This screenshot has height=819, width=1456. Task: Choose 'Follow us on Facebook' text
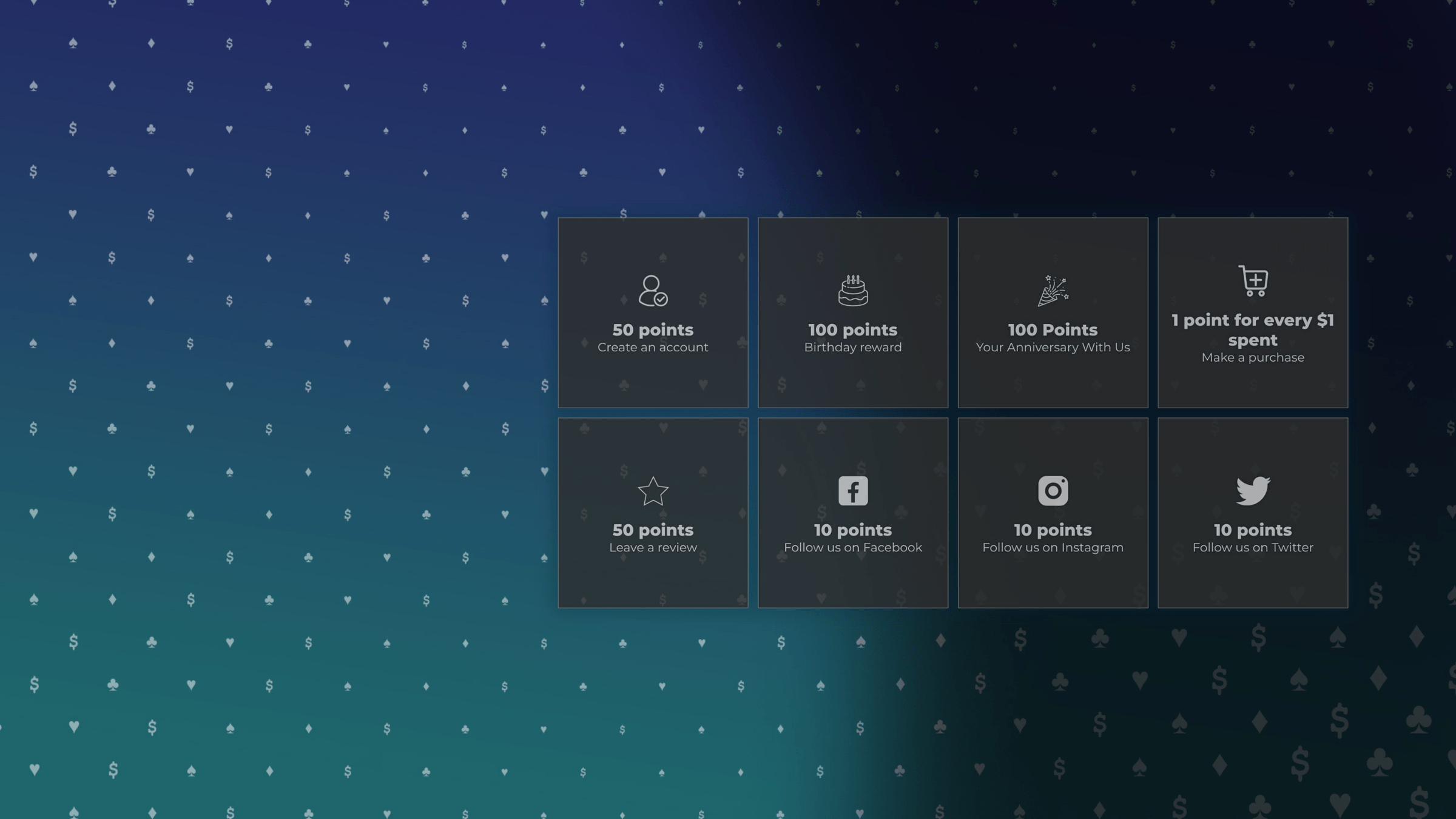852,548
